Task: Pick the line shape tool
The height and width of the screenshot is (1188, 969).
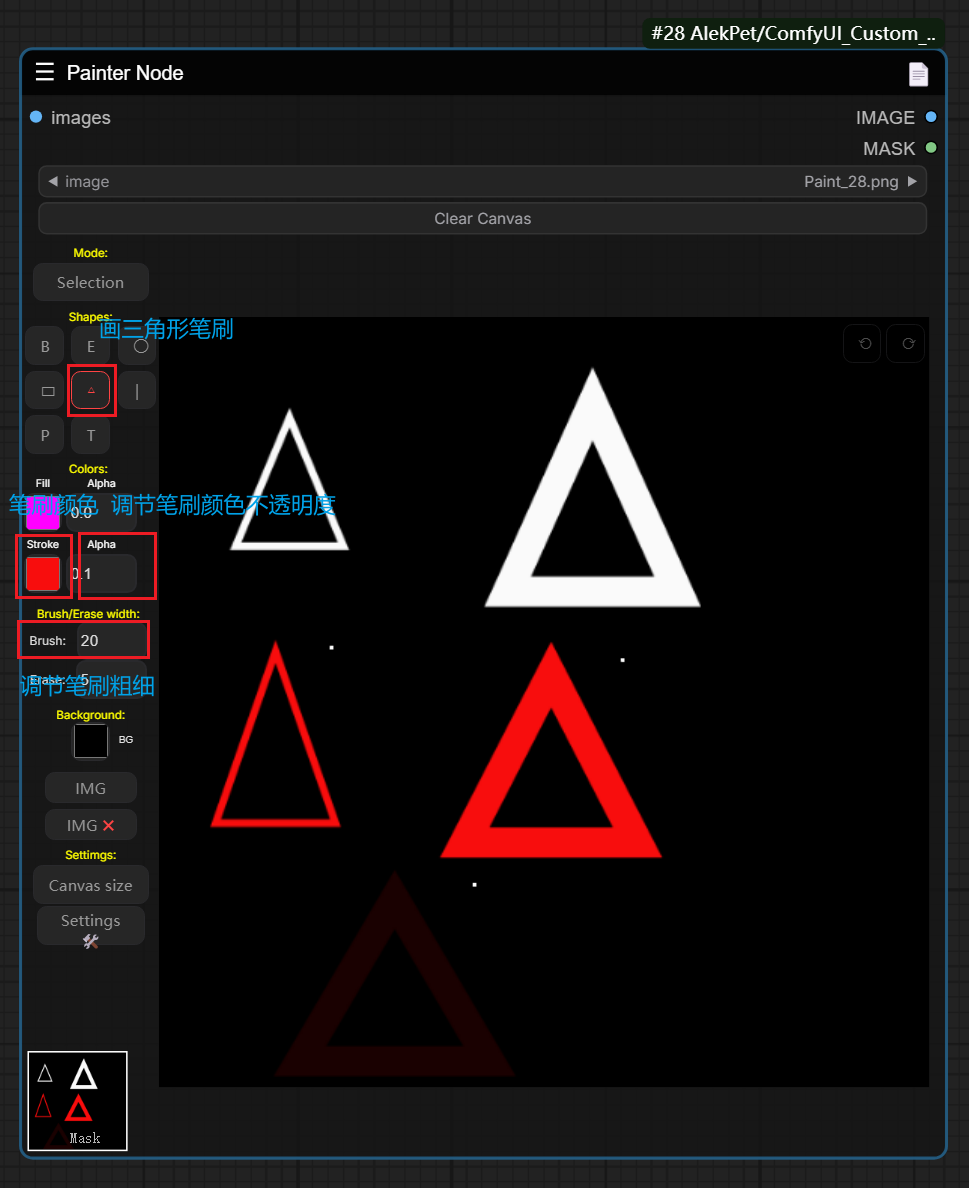Action: click(x=137, y=391)
